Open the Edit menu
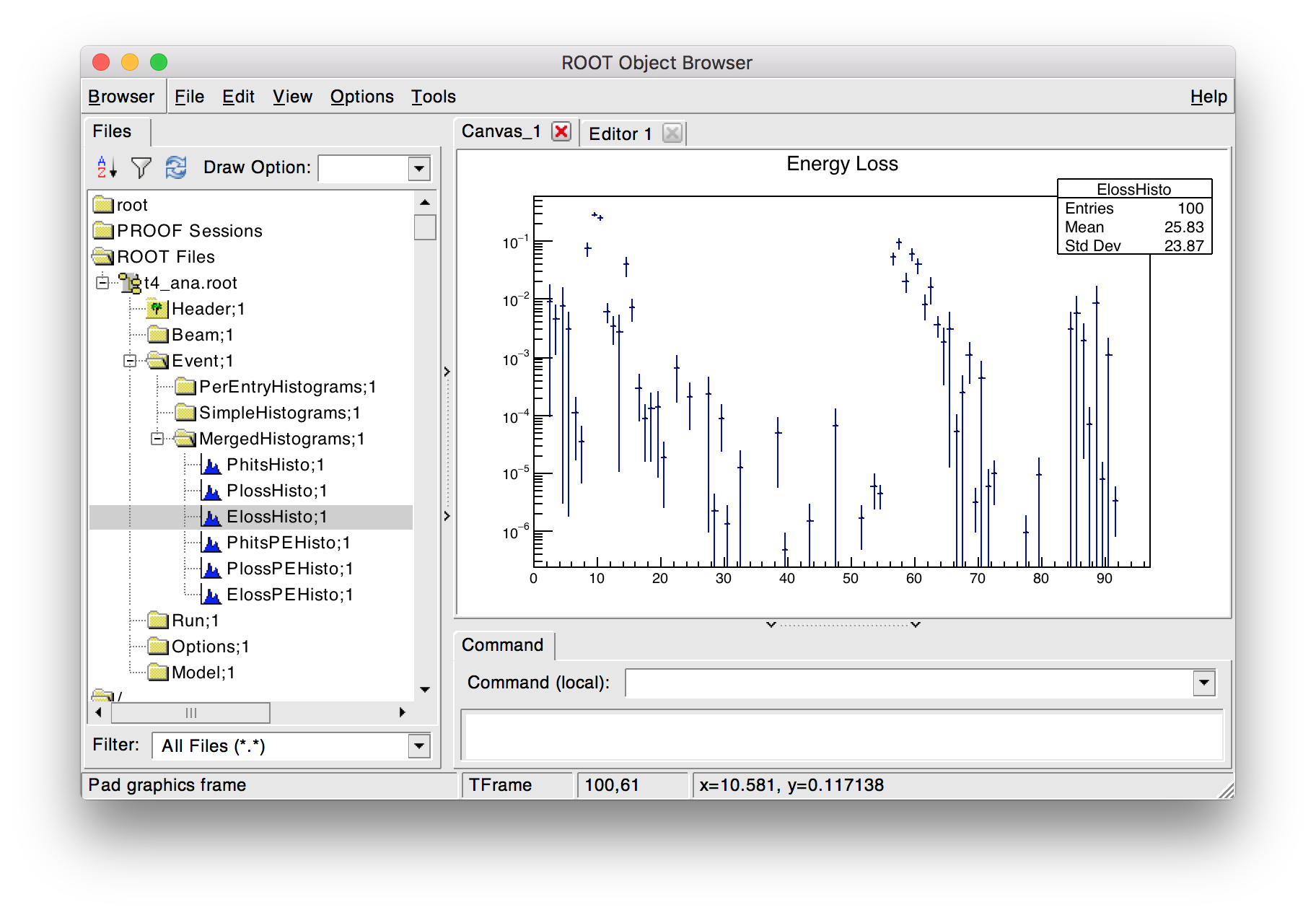 238,97
